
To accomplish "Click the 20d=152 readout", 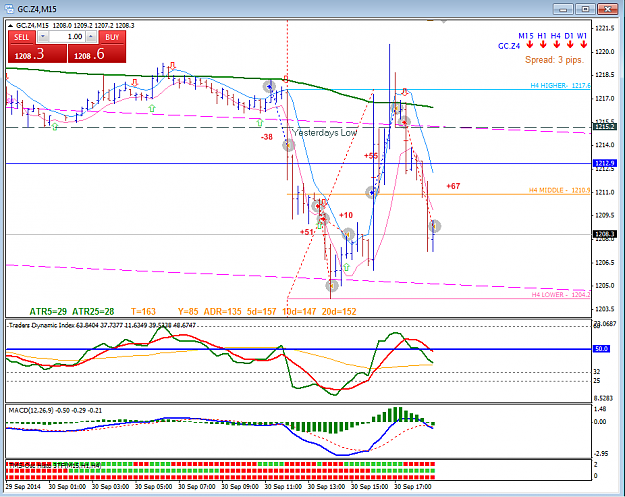I will coord(339,312).
